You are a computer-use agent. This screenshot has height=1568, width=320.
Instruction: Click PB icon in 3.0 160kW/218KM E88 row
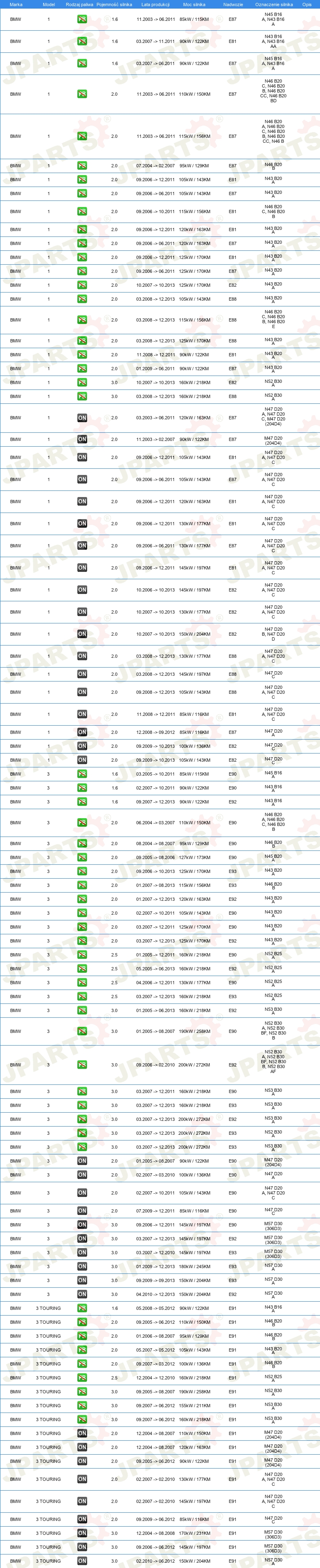click(82, 396)
